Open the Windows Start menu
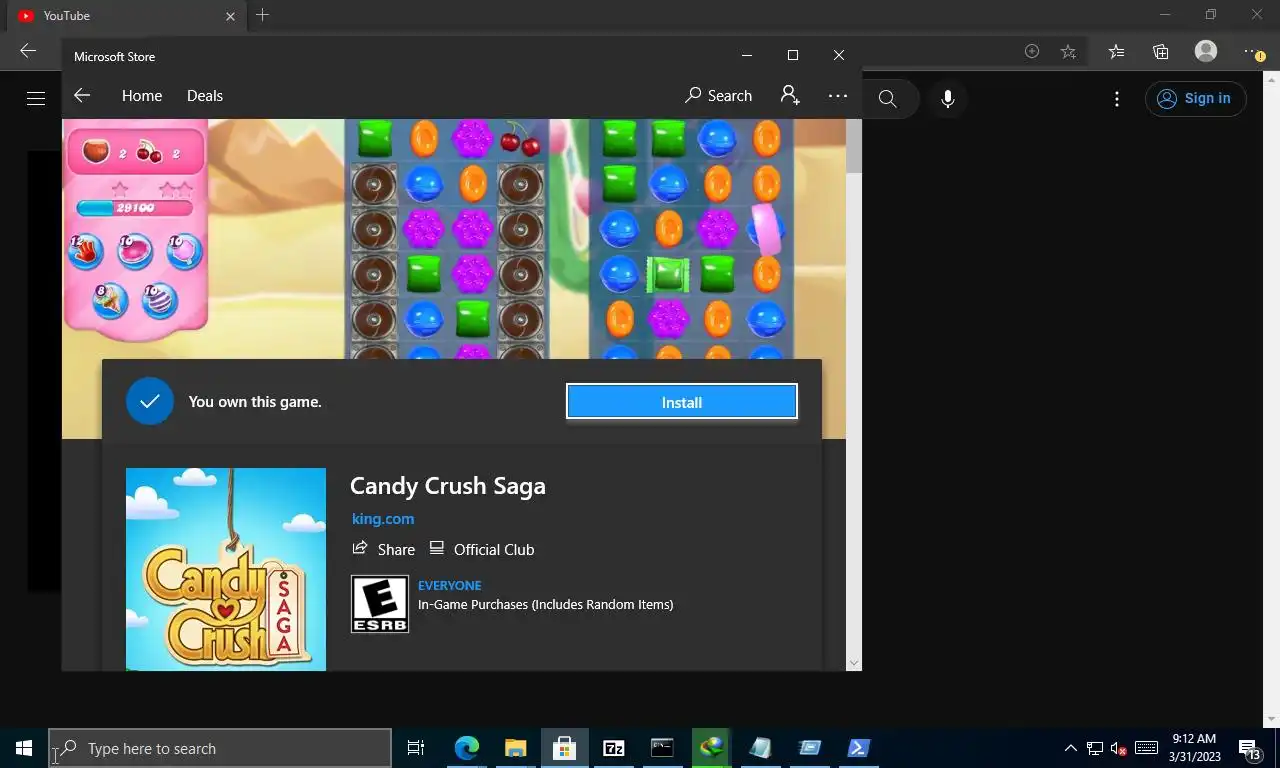1280x768 pixels. 24,748
